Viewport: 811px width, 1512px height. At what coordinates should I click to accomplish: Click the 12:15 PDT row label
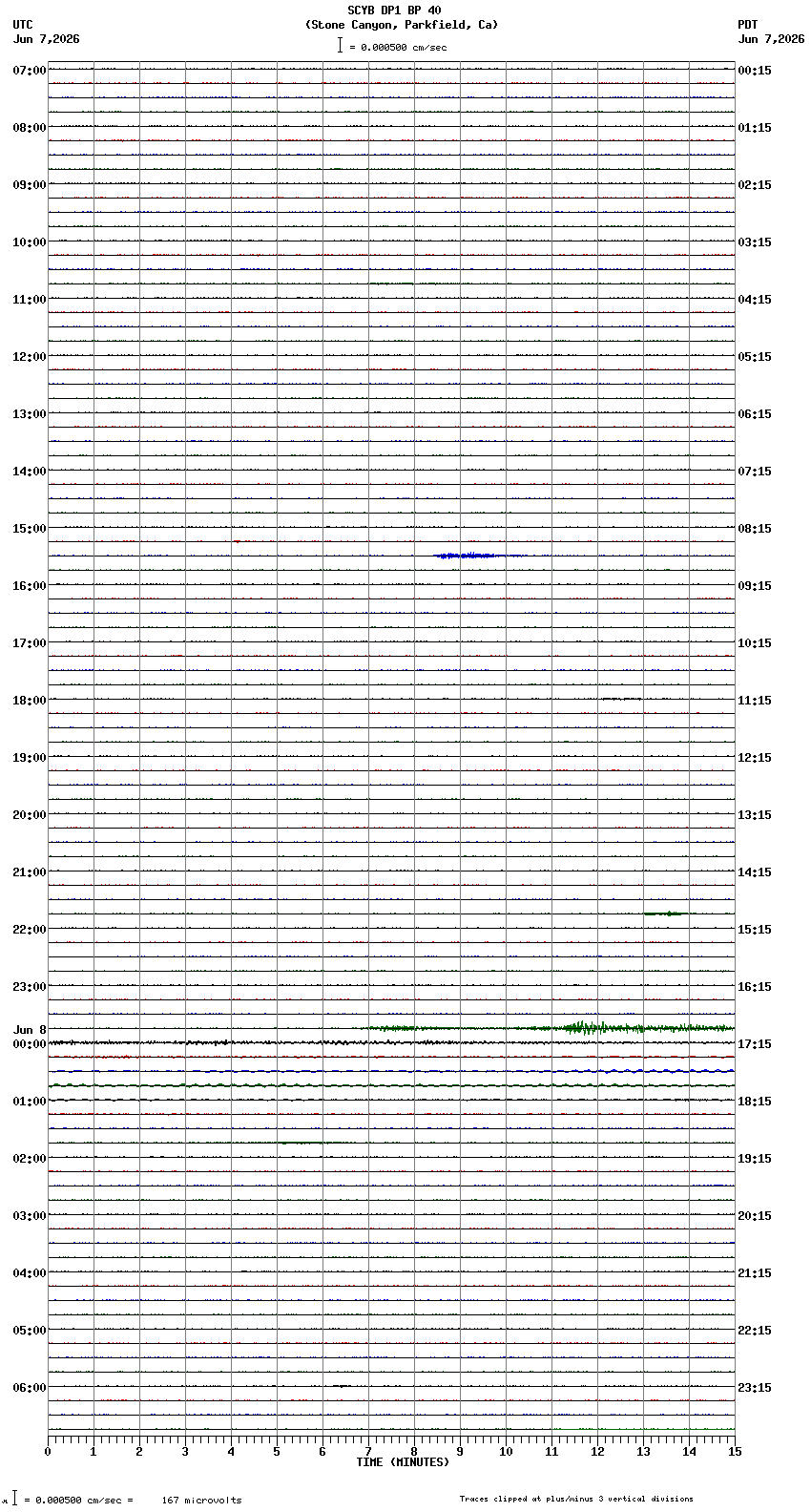pos(755,758)
